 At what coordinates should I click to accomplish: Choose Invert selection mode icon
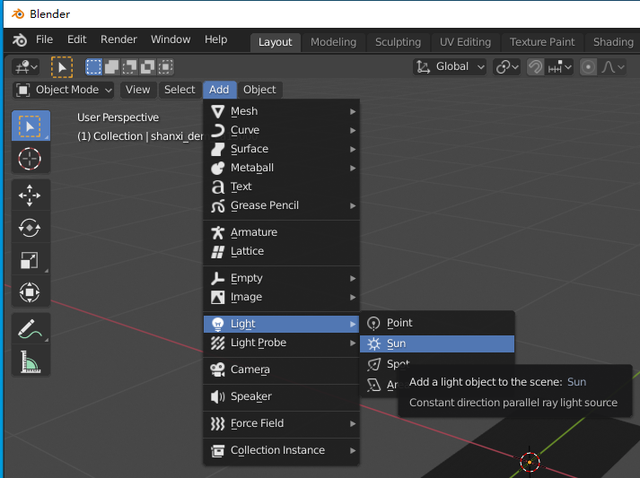(x=147, y=67)
